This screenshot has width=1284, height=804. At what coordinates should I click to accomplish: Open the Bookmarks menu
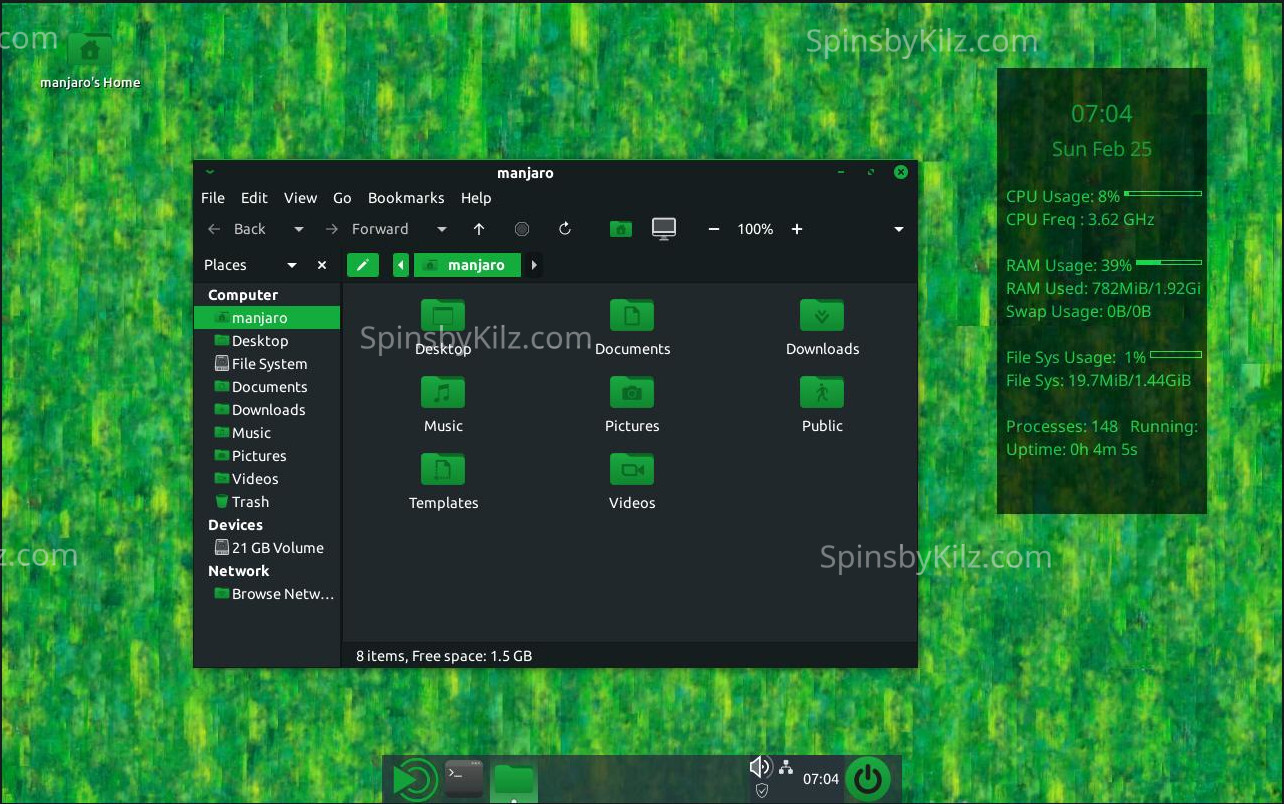tap(406, 198)
